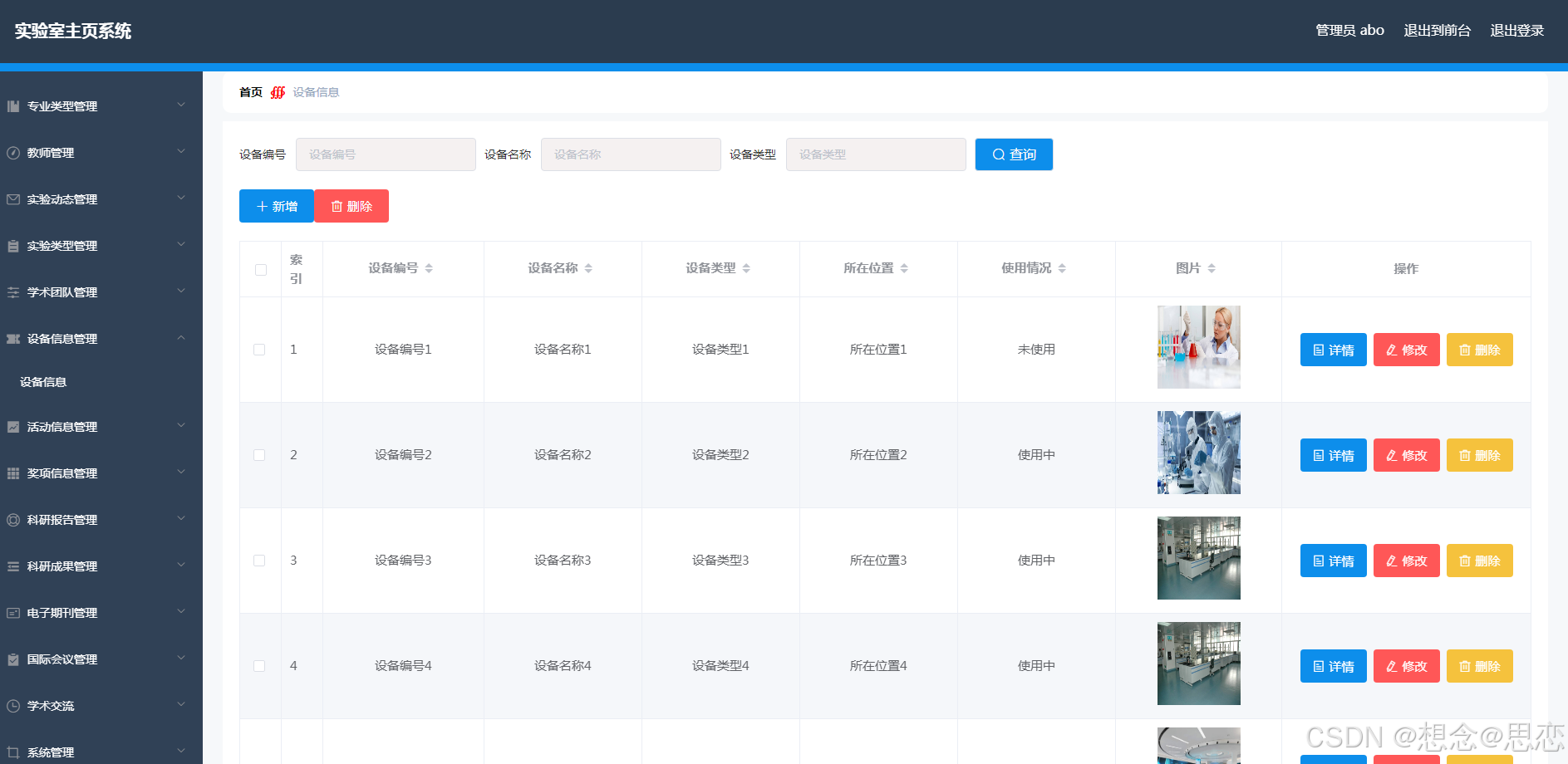Image resolution: width=1568 pixels, height=764 pixels.
Task: Check the row 1 checkbox
Action: point(259,350)
